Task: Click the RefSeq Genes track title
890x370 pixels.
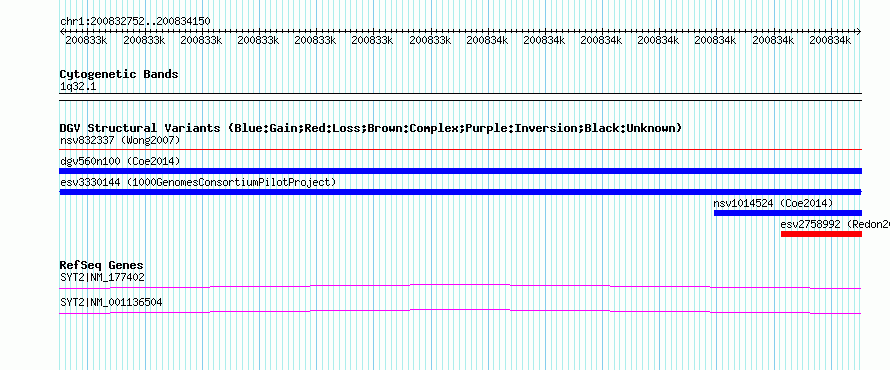Action: point(101,265)
